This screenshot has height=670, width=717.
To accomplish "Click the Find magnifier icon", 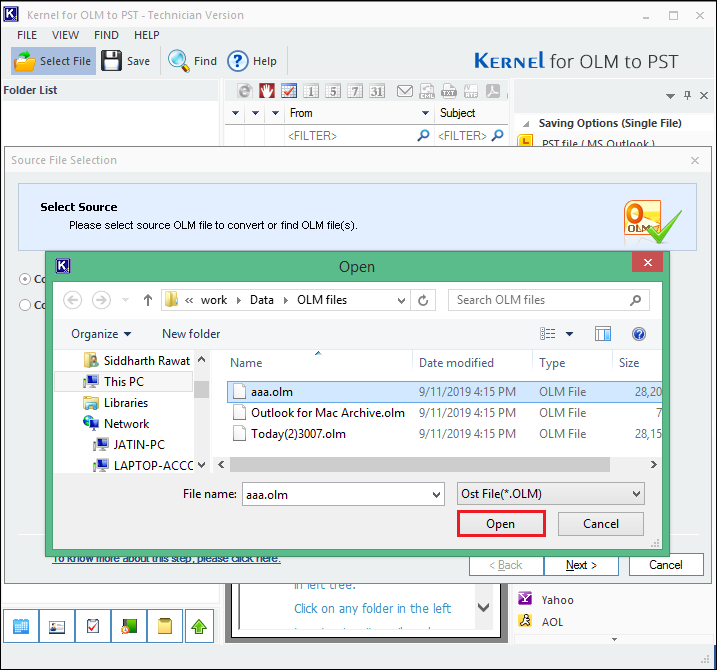I will [x=178, y=61].
